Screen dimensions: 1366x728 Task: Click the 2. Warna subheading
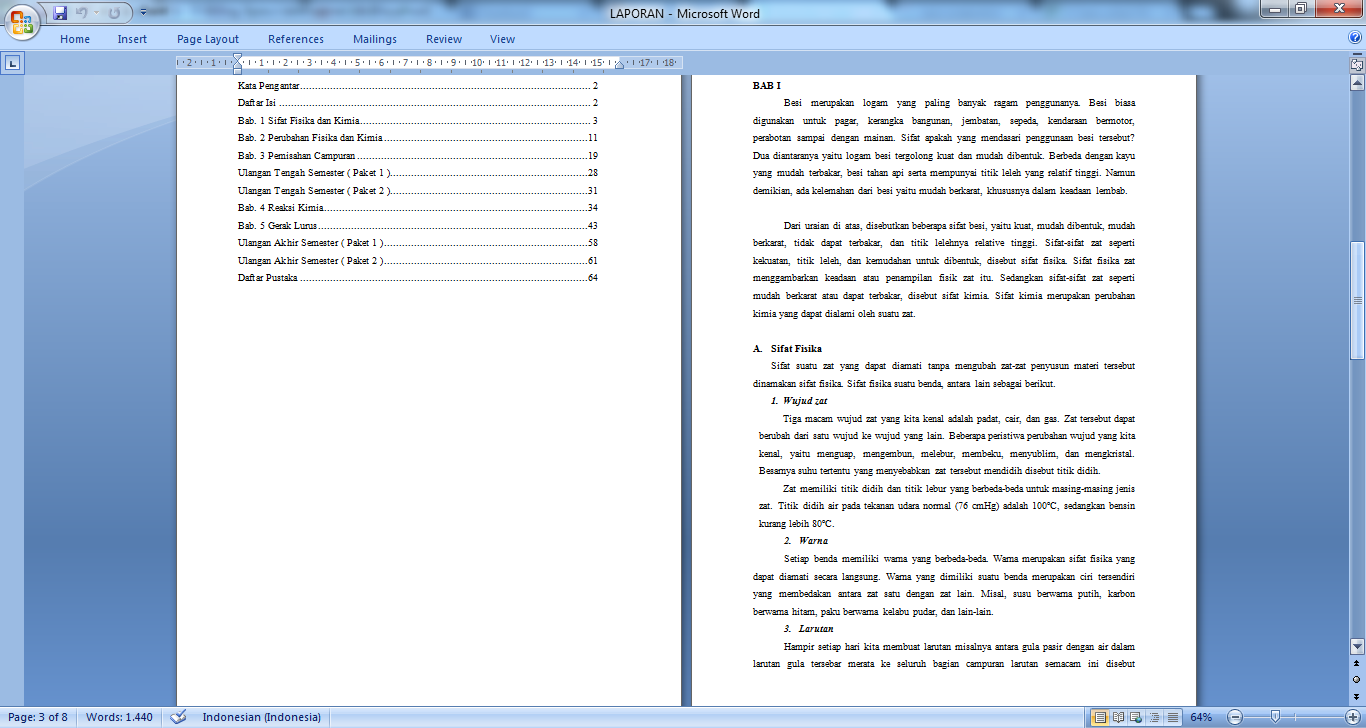(x=806, y=541)
